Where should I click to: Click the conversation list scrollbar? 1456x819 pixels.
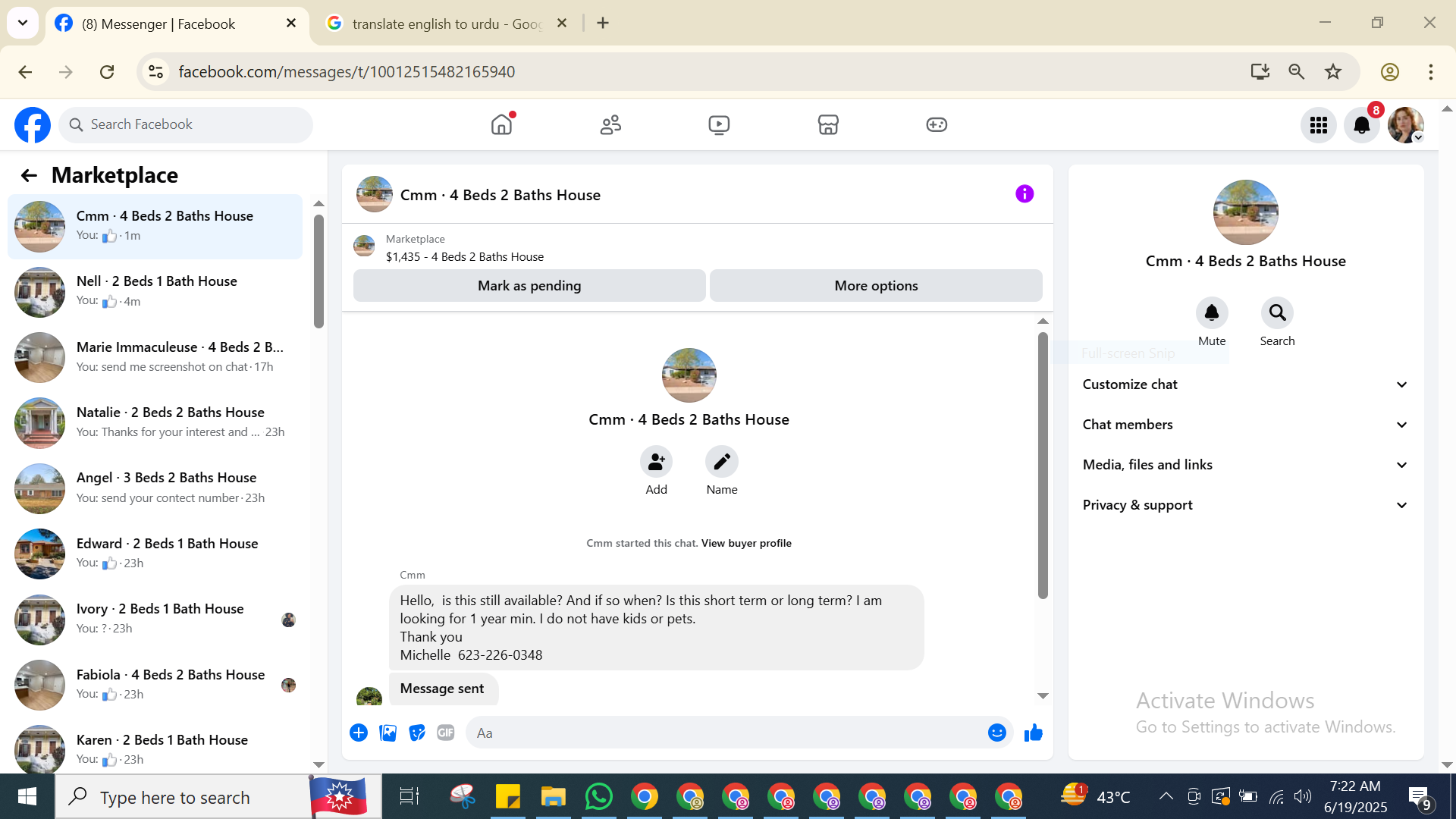click(318, 271)
